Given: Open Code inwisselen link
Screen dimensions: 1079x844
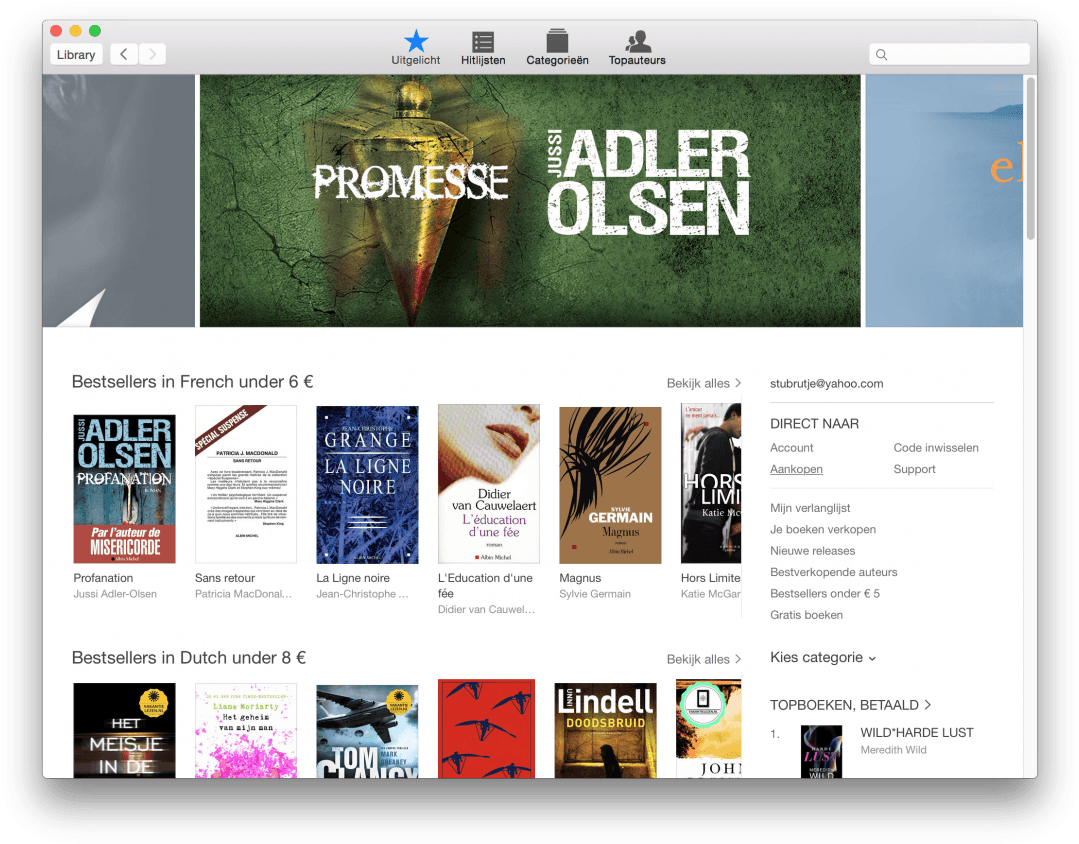Looking at the screenshot, I should (936, 448).
